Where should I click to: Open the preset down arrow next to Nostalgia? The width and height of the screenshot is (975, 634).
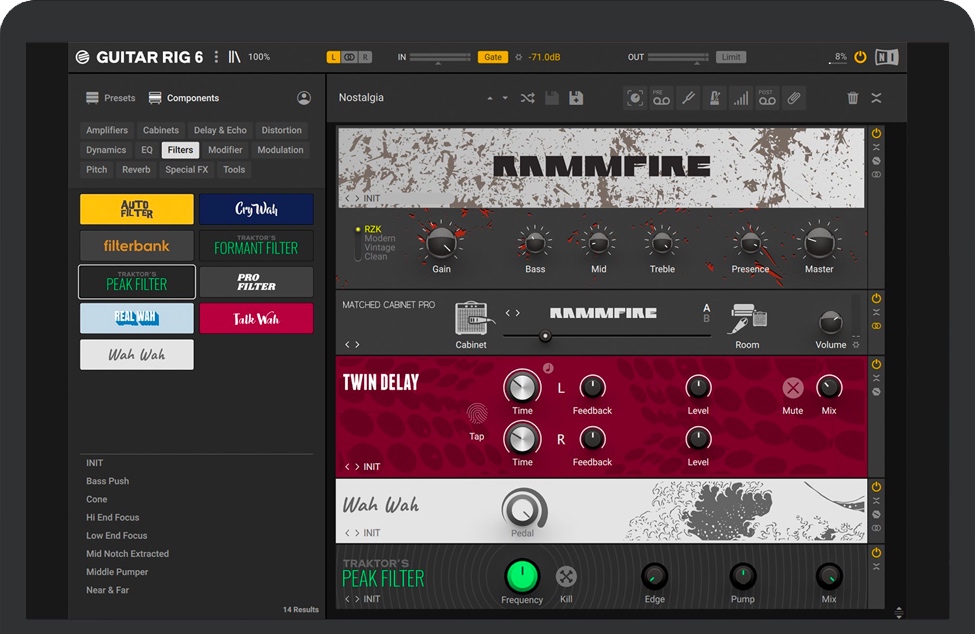[x=505, y=98]
